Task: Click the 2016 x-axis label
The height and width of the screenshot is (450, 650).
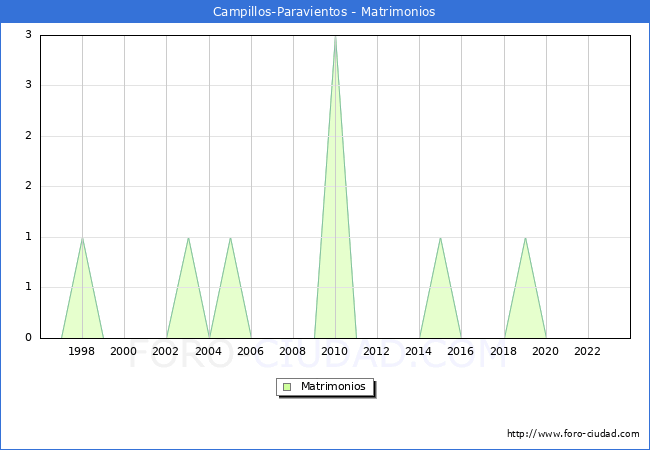Action: (x=461, y=351)
